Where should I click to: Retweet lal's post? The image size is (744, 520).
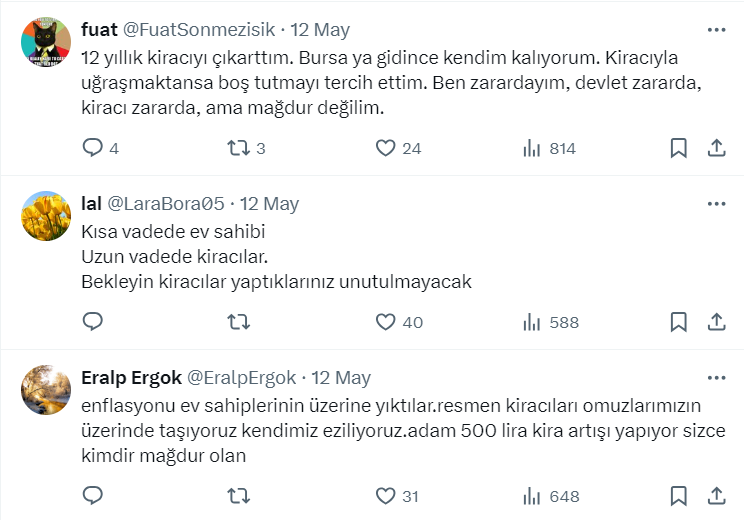(238, 322)
